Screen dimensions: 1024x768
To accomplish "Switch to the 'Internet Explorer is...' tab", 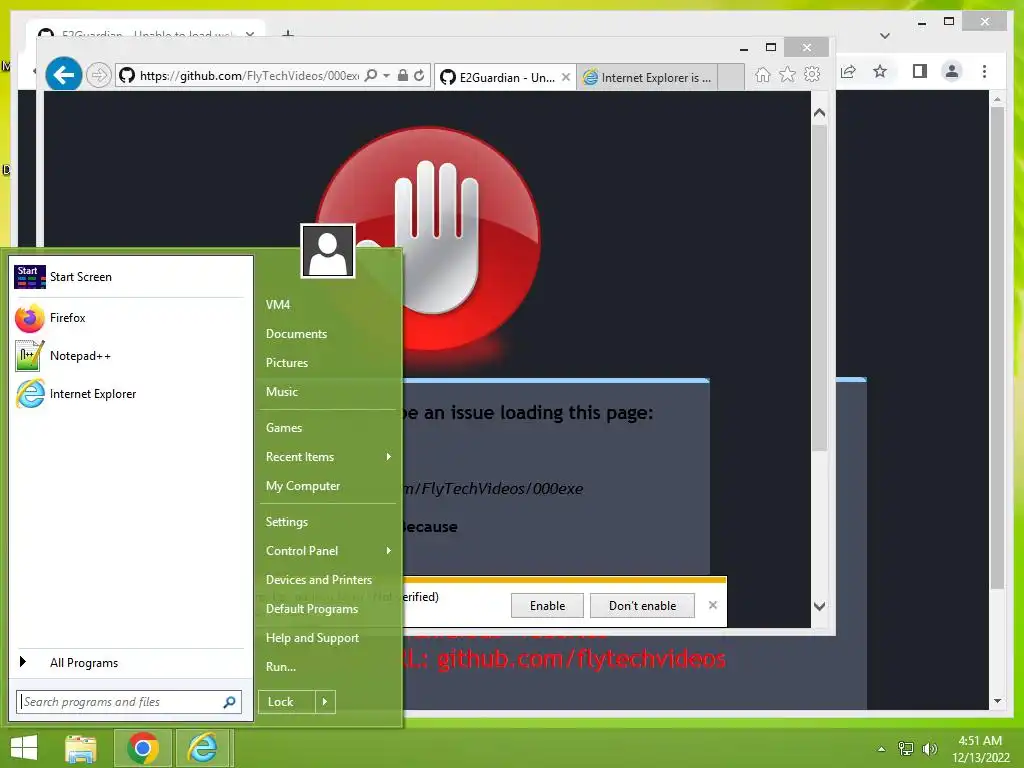I will tap(647, 77).
